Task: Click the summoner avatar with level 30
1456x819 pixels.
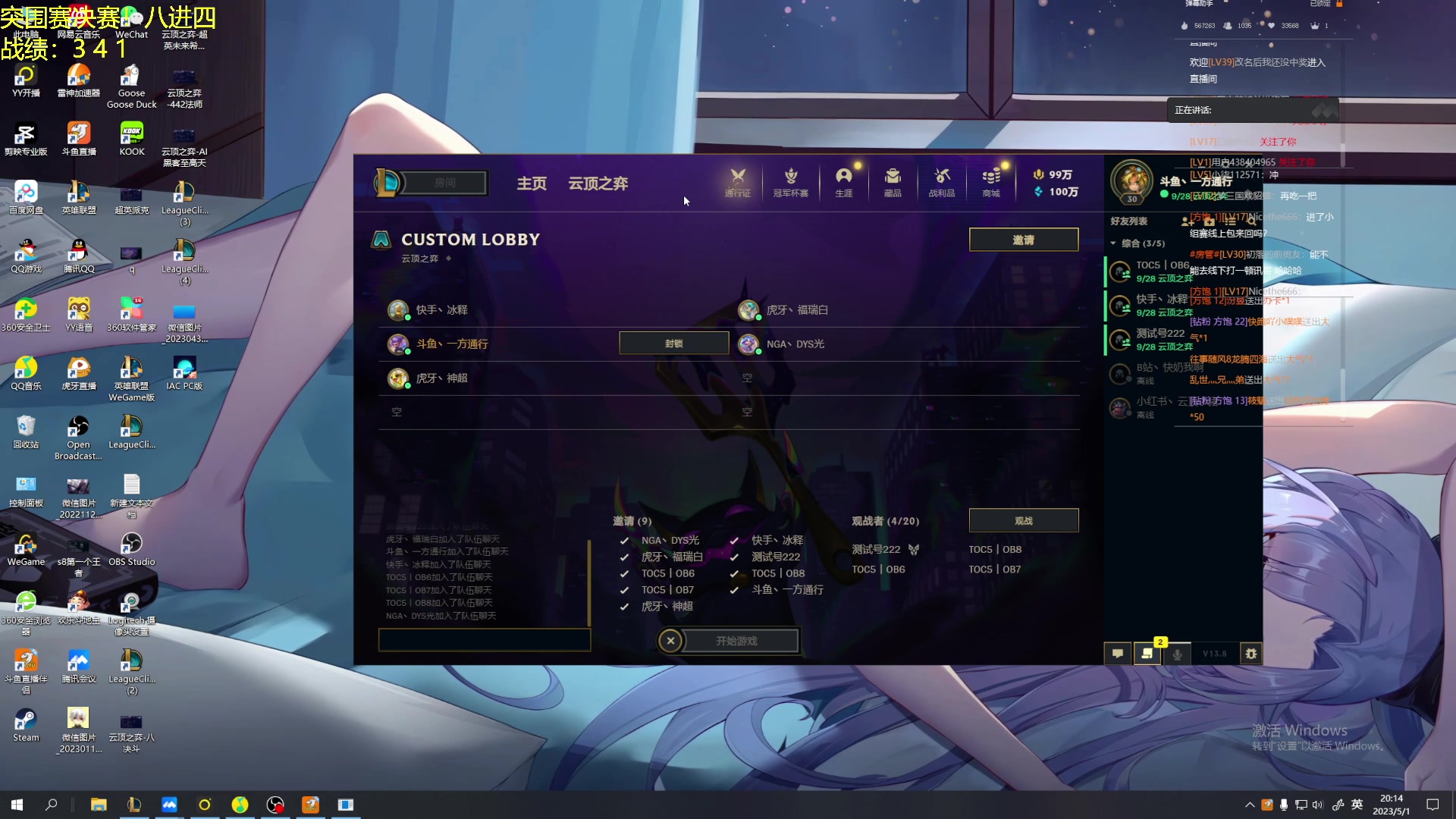Action: (x=1131, y=182)
